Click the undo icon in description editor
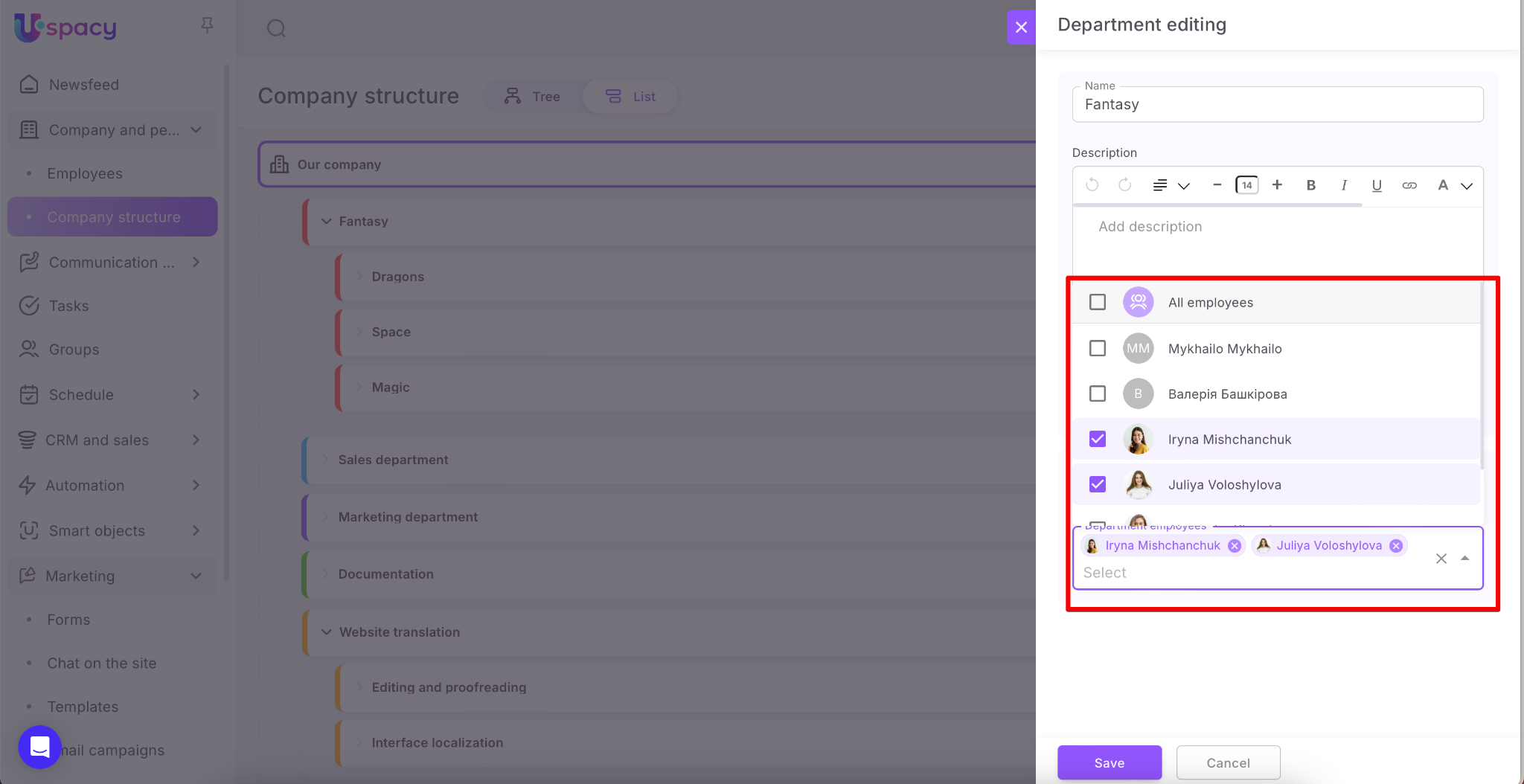This screenshot has height=784, width=1524. (1092, 185)
